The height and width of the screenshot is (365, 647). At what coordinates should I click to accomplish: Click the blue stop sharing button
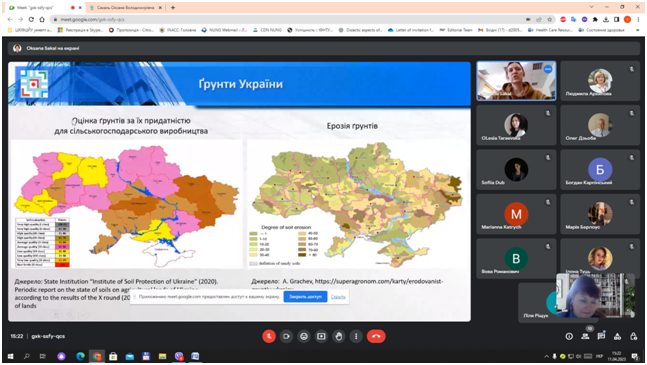305,297
